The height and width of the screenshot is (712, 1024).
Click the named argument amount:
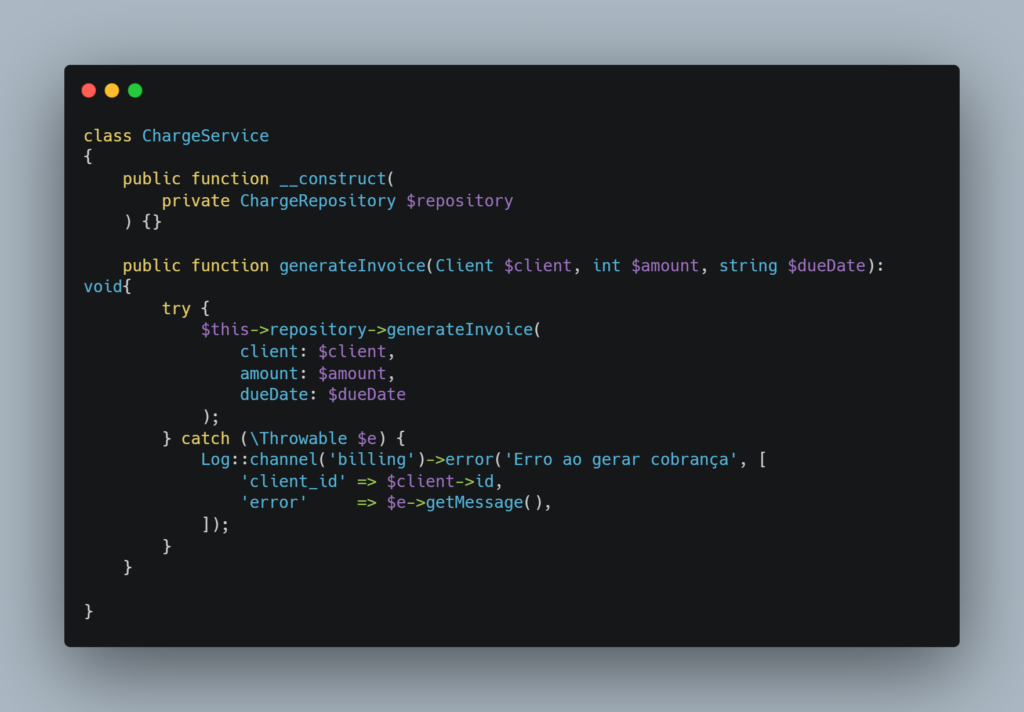[273, 374]
